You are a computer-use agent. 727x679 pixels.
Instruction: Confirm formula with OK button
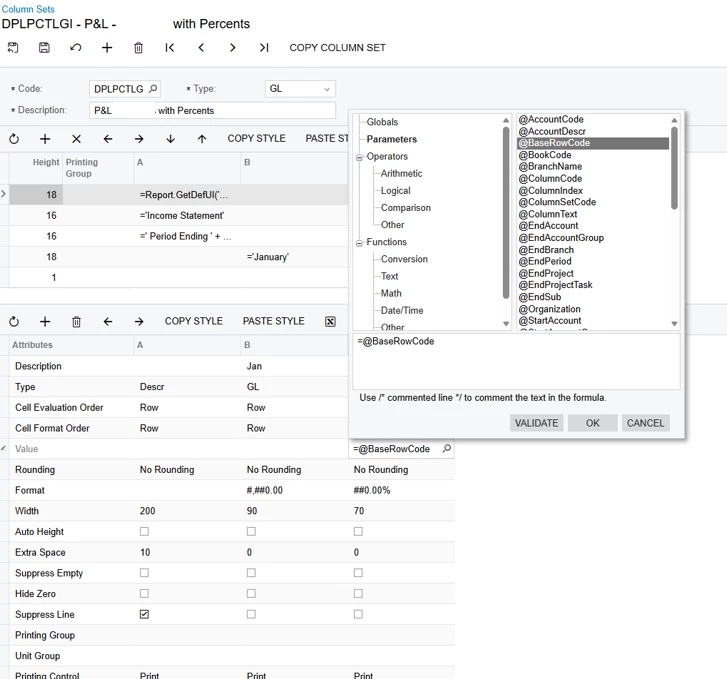click(593, 423)
